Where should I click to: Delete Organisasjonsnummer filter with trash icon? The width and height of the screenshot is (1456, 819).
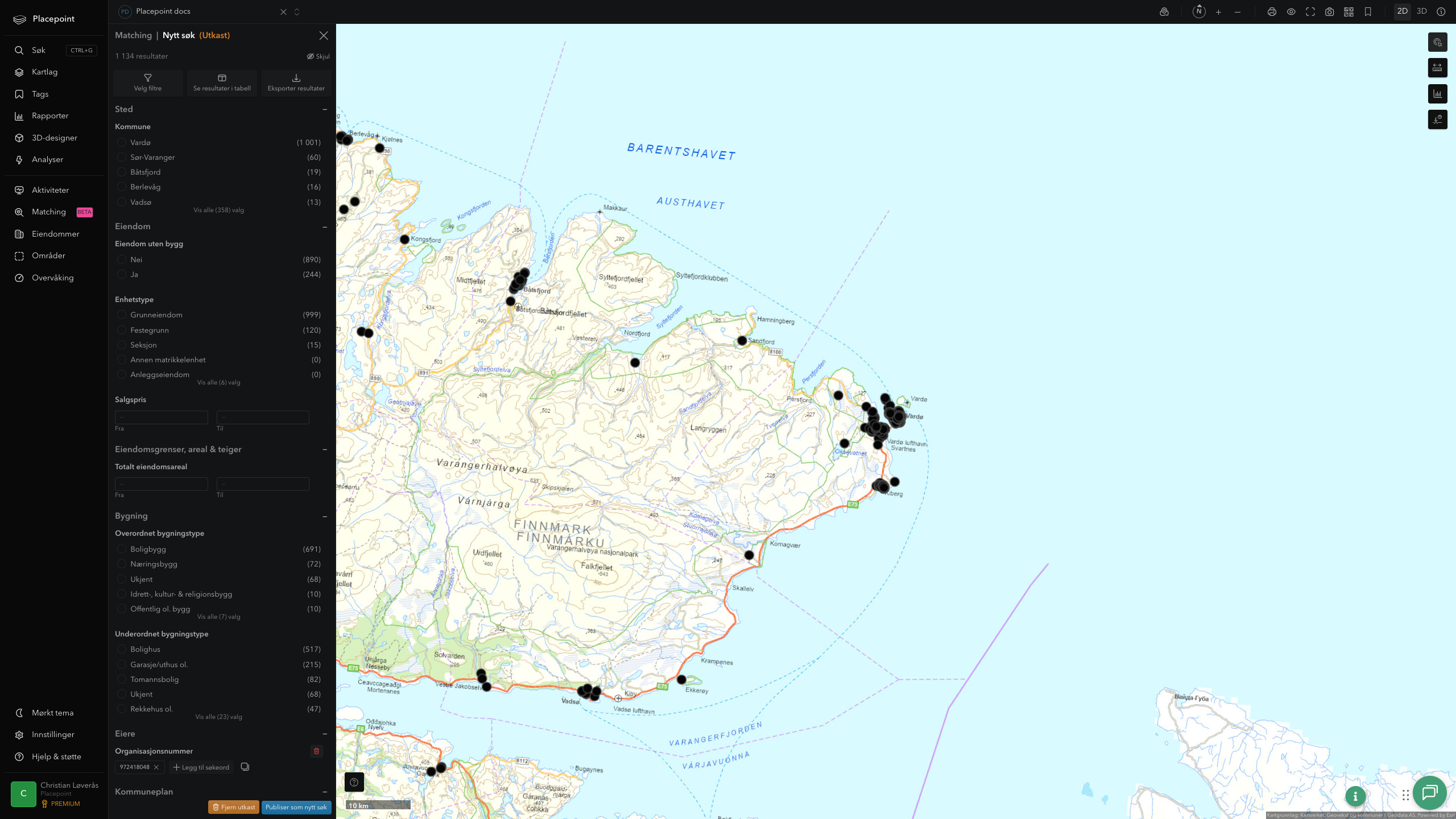pyautogui.click(x=317, y=751)
